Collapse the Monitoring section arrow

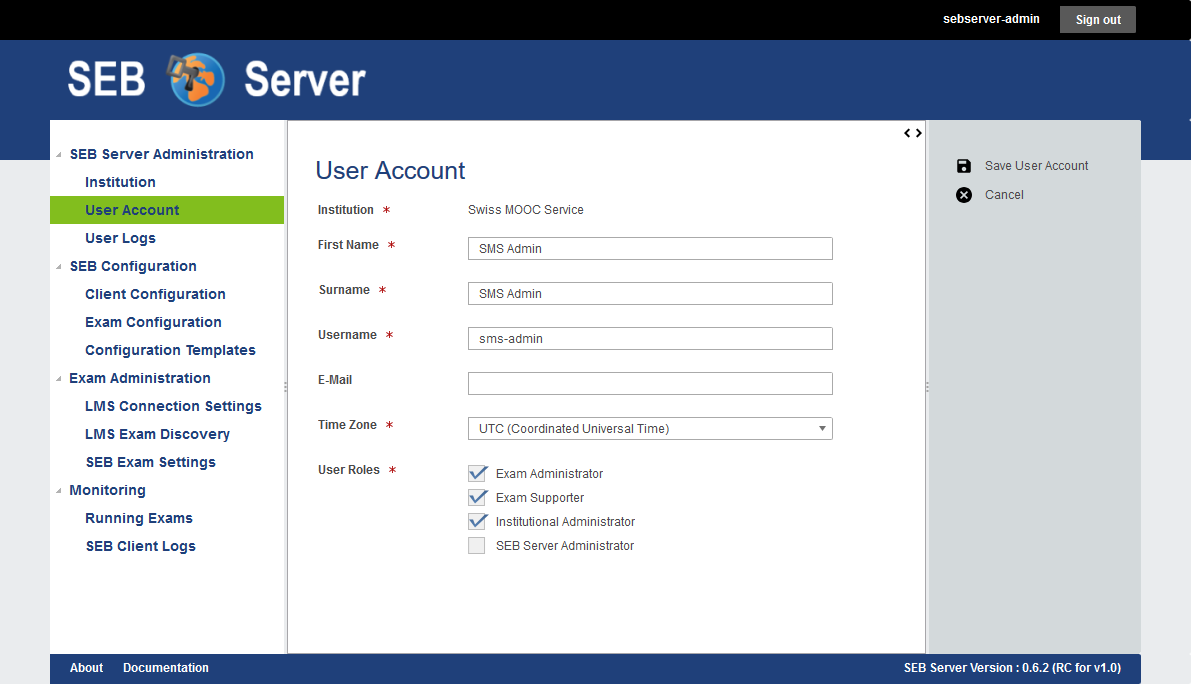click(58, 491)
